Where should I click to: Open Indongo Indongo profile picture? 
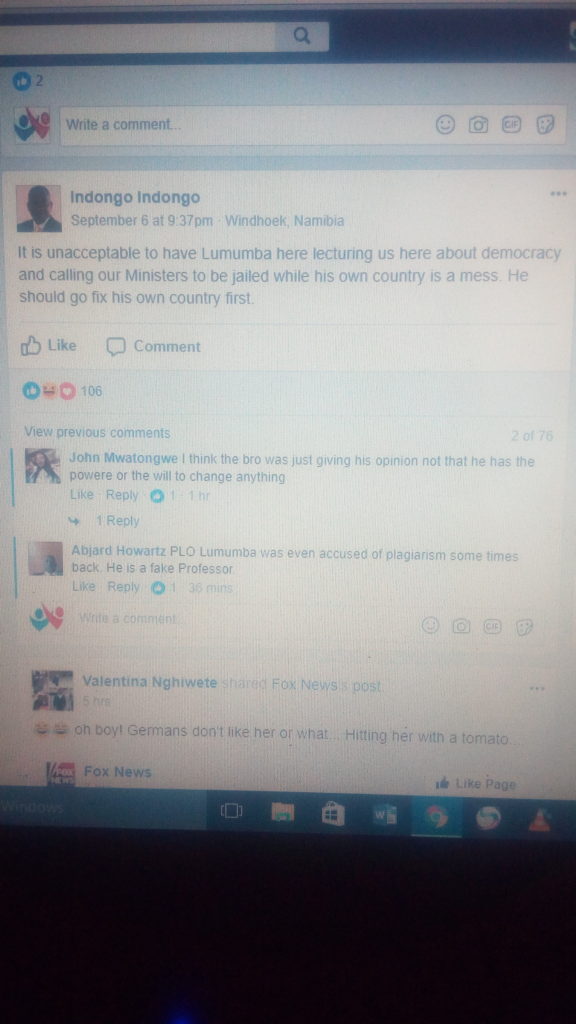[39, 208]
